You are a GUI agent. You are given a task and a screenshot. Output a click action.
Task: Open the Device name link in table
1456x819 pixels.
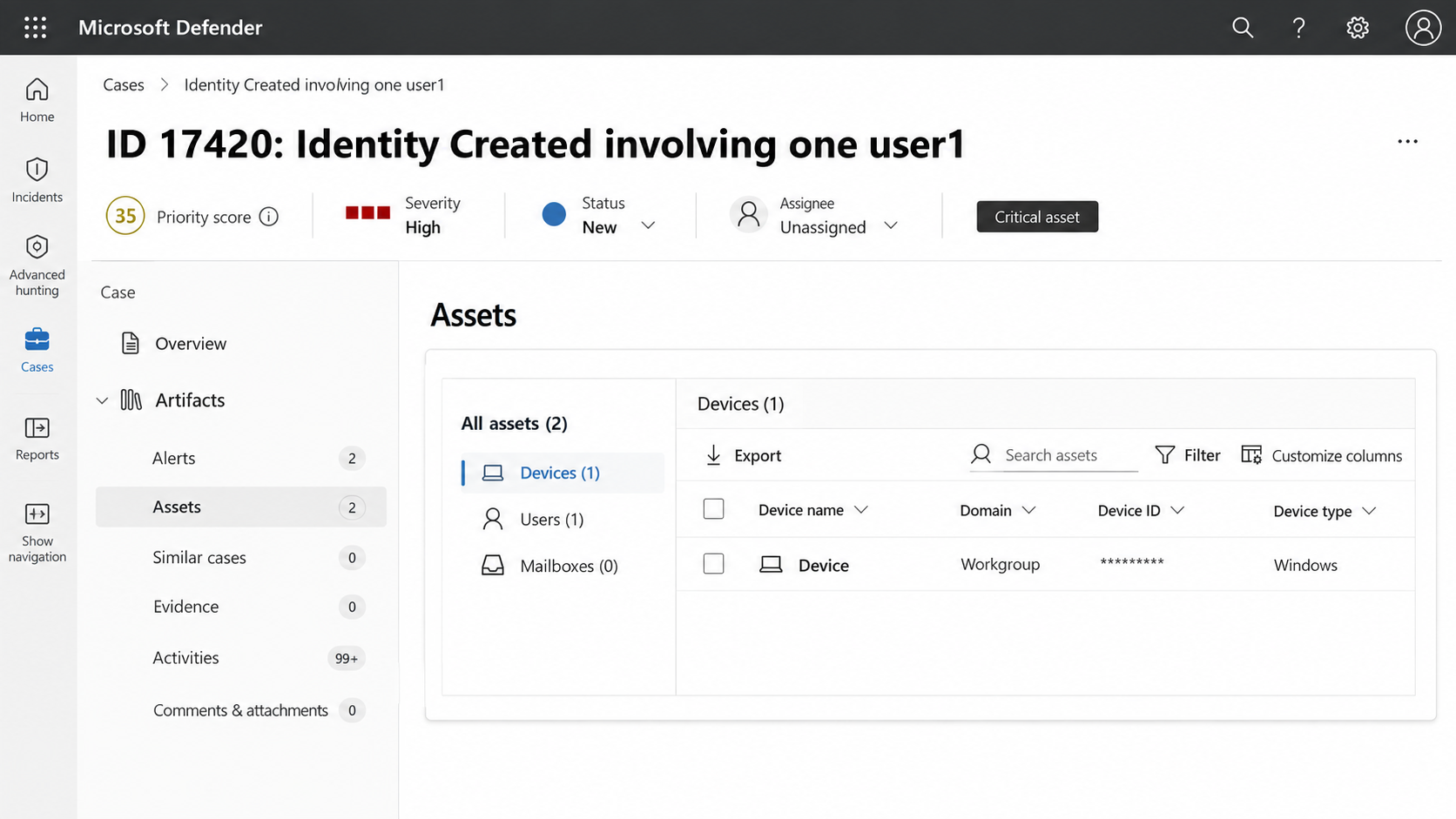pos(823,565)
